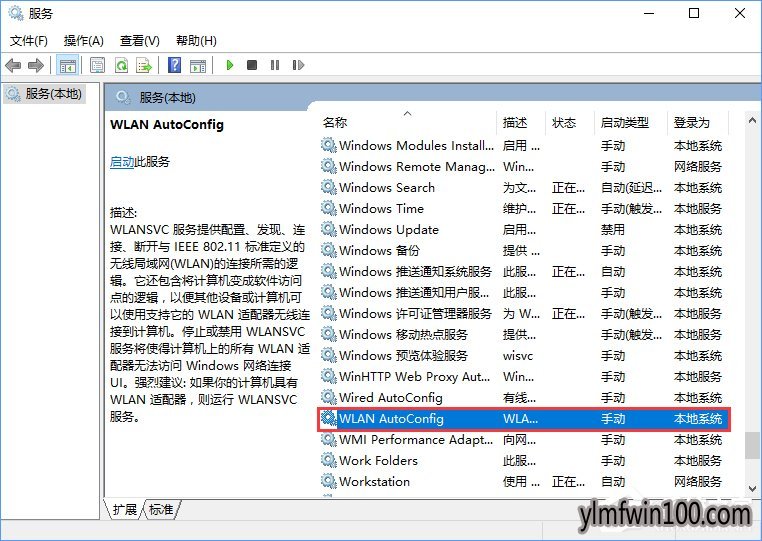Click the 服务 window title icon
This screenshot has width=762, height=541.
(x=16, y=13)
